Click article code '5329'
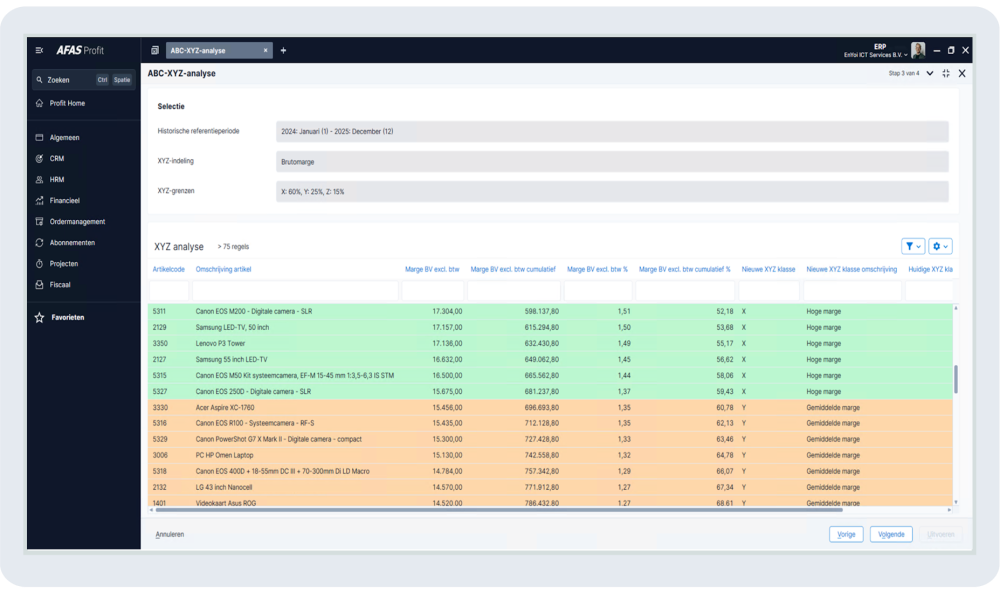 pos(159,439)
